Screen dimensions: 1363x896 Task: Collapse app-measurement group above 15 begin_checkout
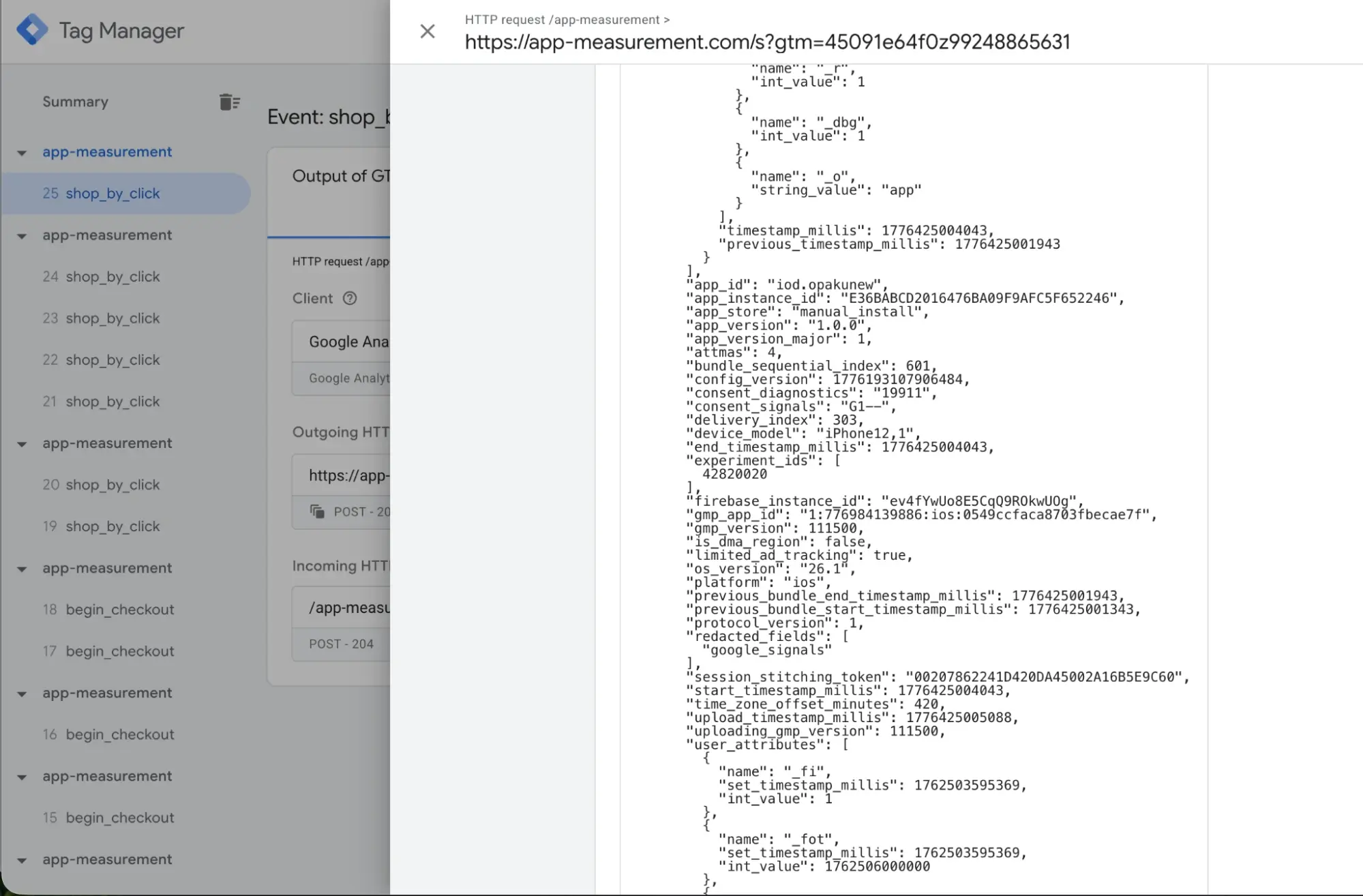[22, 777]
